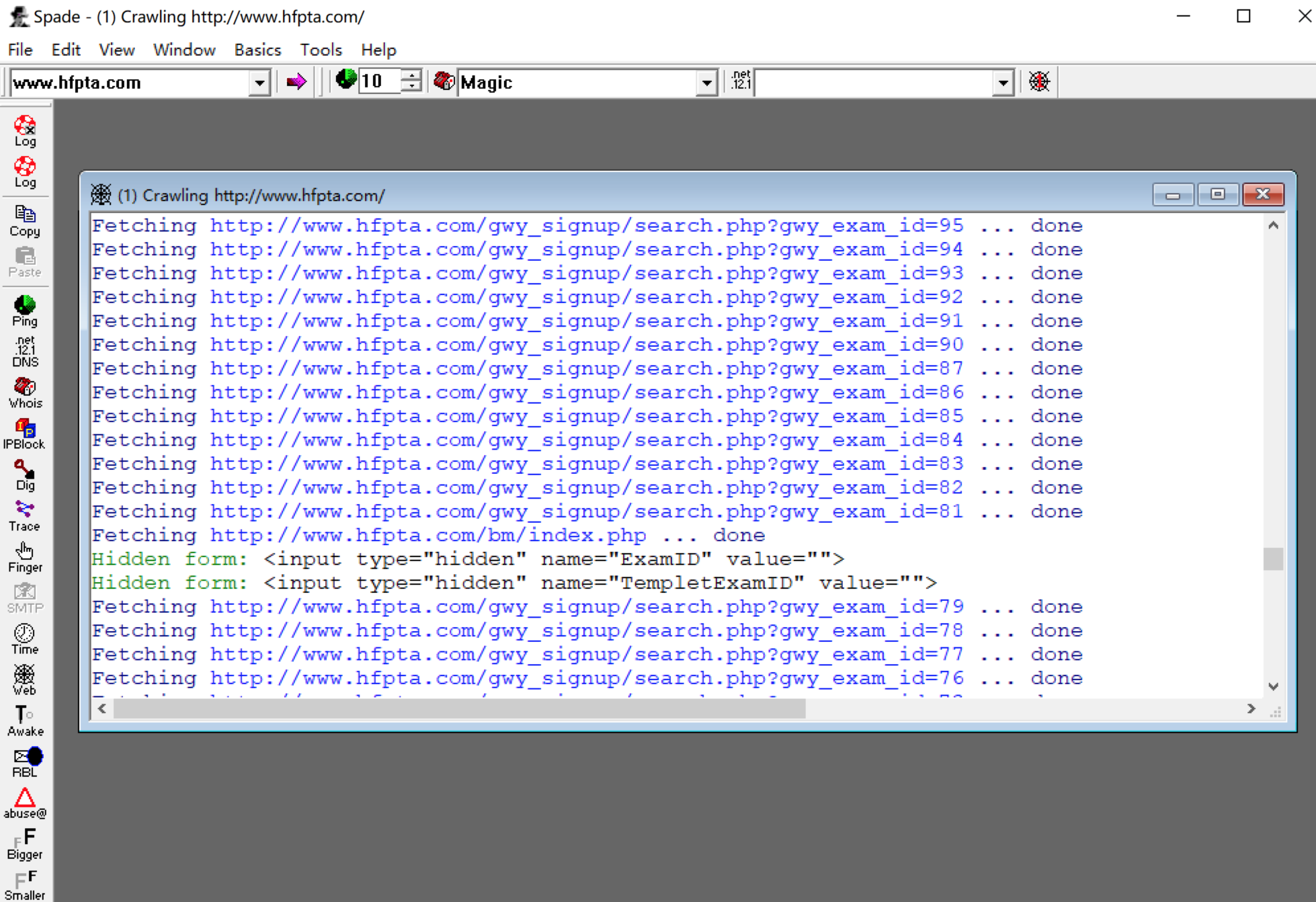
Task: Open the DNS lookup tool
Action: [25, 352]
